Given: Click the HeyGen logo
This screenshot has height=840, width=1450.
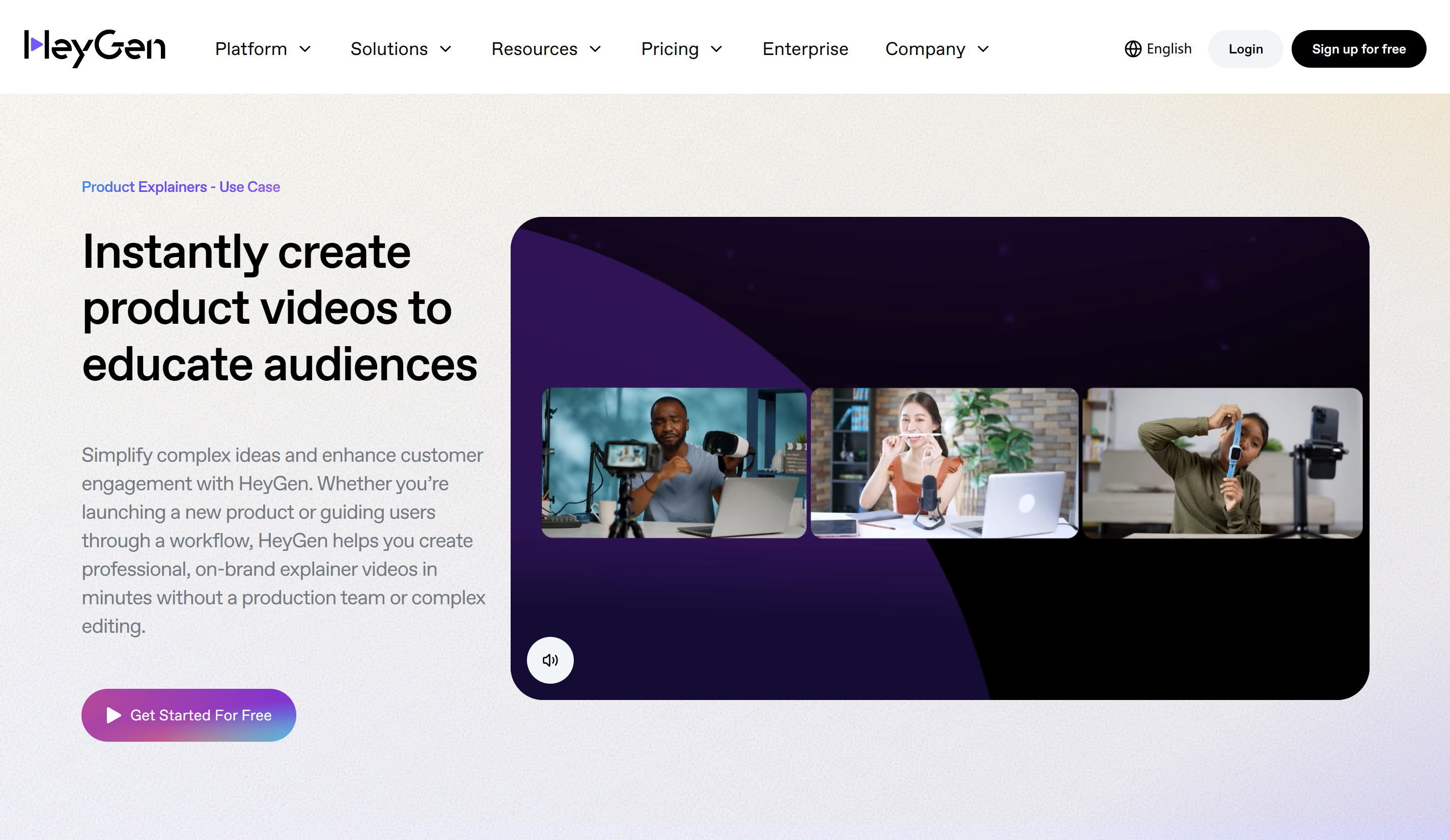Looking at the screenshot, I should [x=94, y=48].
